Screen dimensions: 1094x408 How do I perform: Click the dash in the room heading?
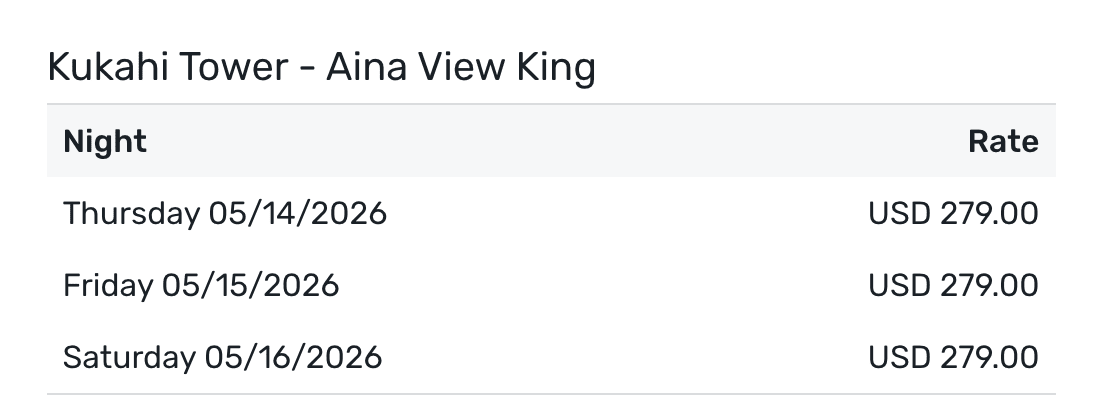[x=309, y=70]
